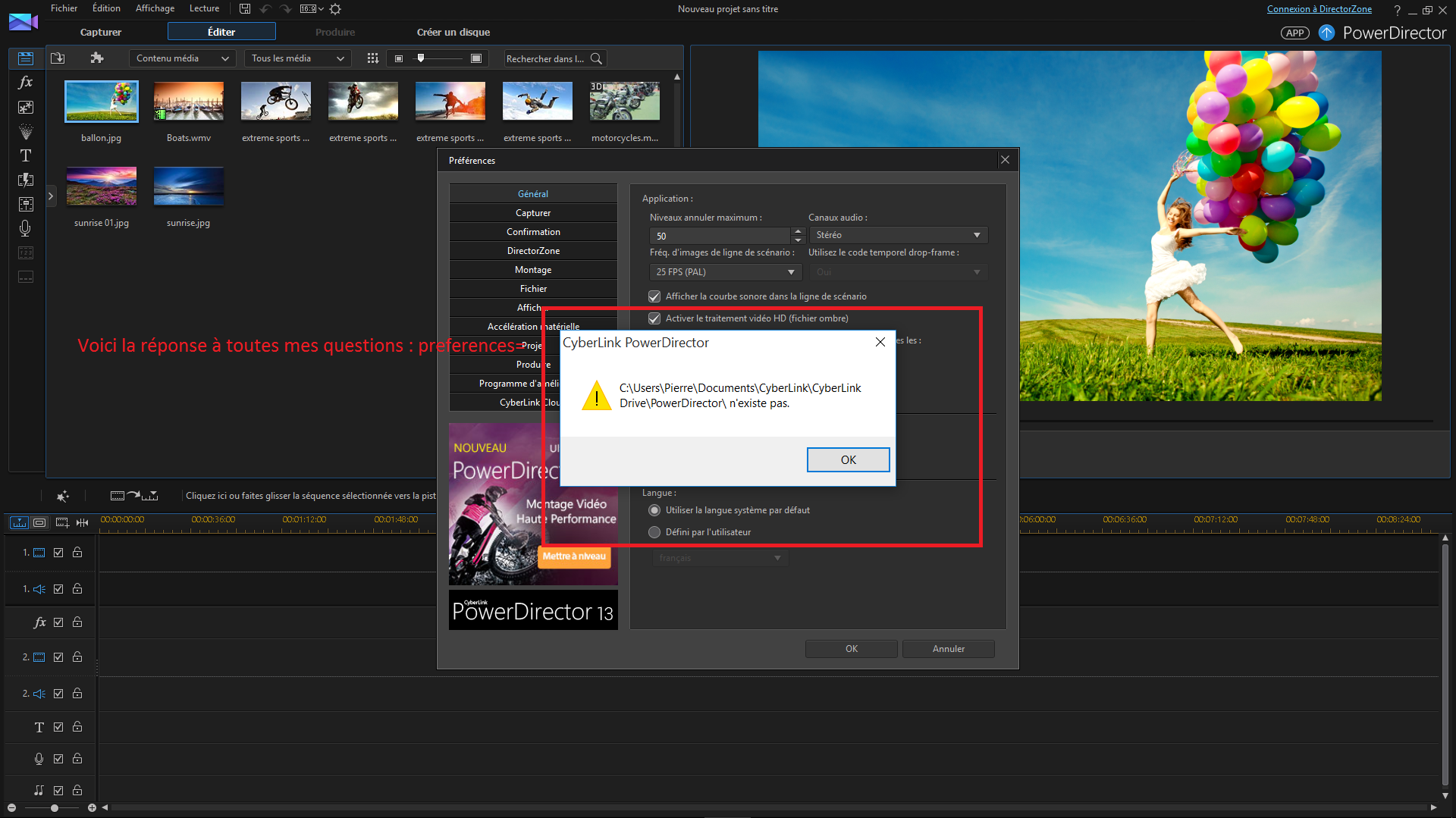This screenshot has width=1456, height=818.
Task: Select 'Utiliser la langue système par défaut' radio
Action: click(x=654, y=510)
